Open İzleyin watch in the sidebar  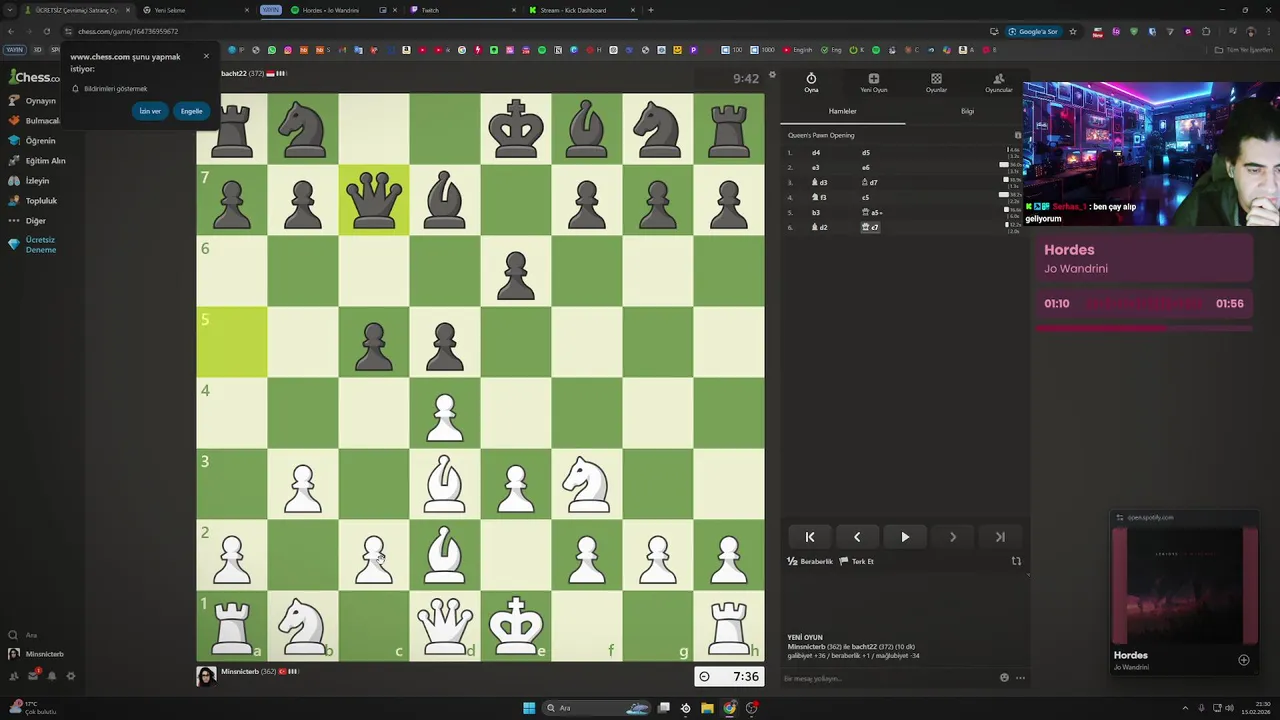29,181
